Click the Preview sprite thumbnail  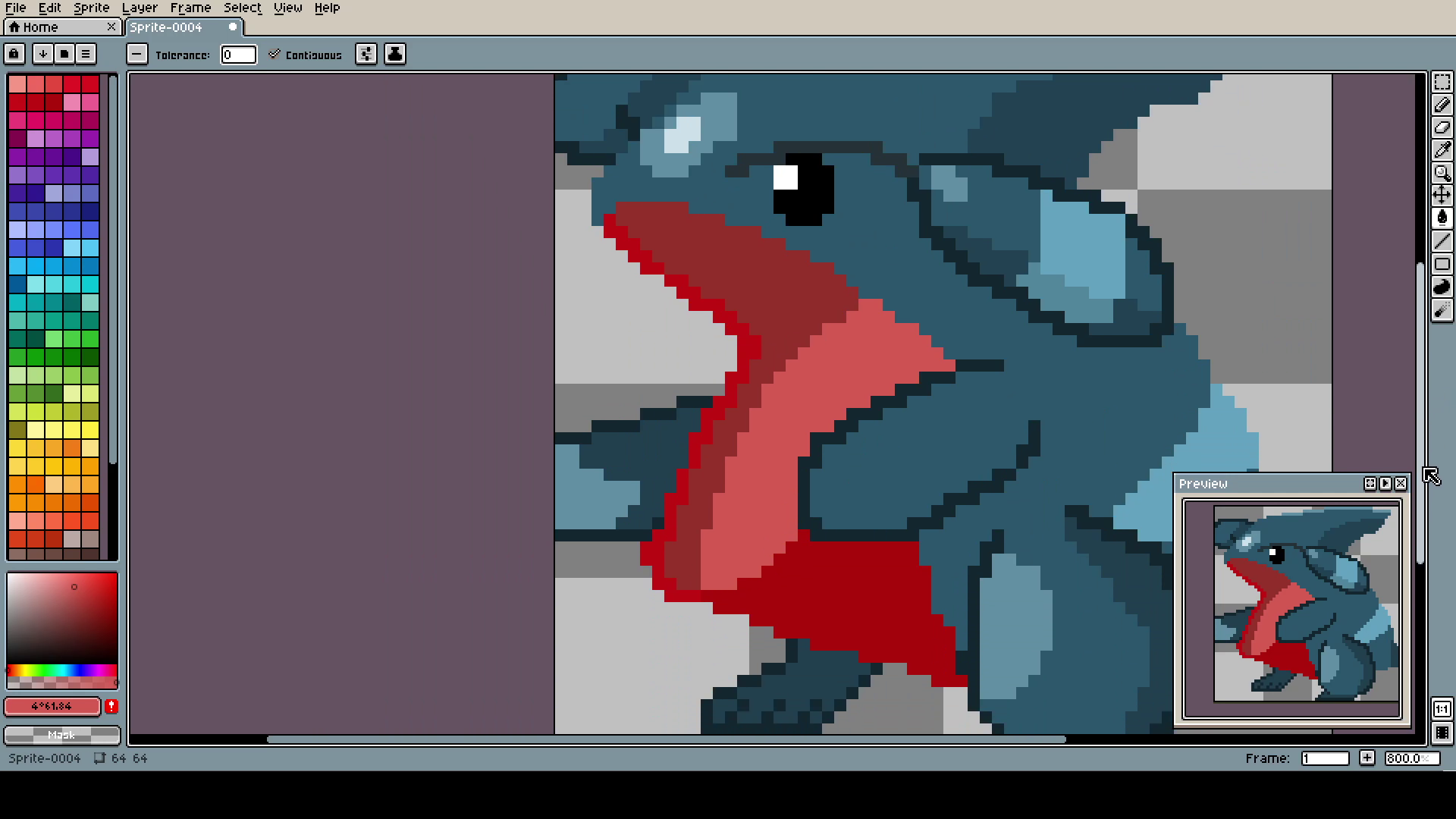[x=1306, y=604]
